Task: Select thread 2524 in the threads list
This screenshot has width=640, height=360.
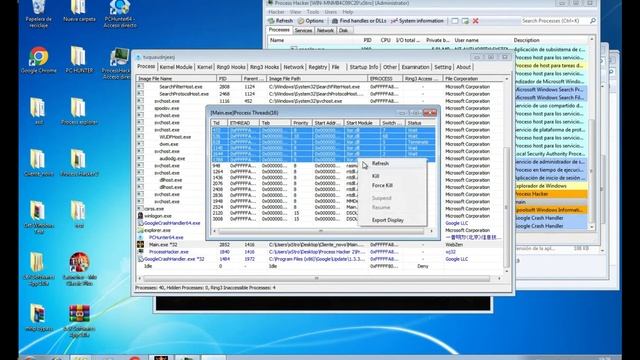Action: click(285, 207)
